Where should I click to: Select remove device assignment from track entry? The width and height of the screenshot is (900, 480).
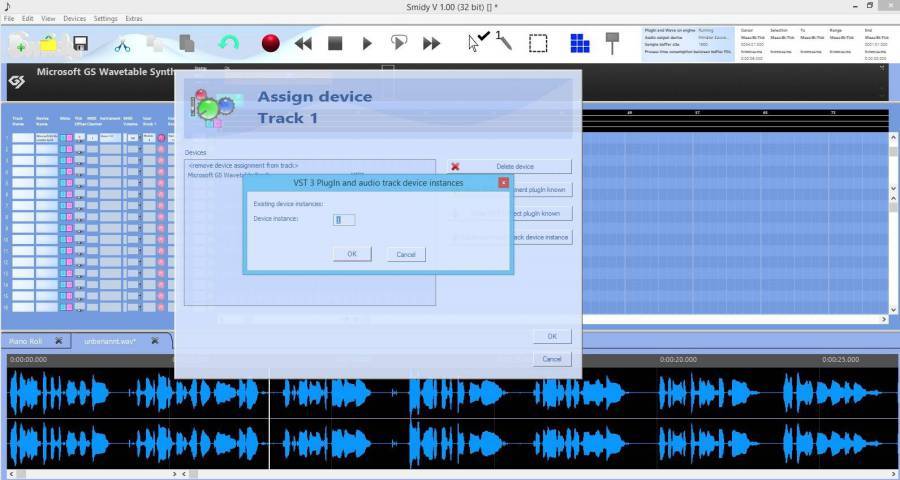(243, 165)
